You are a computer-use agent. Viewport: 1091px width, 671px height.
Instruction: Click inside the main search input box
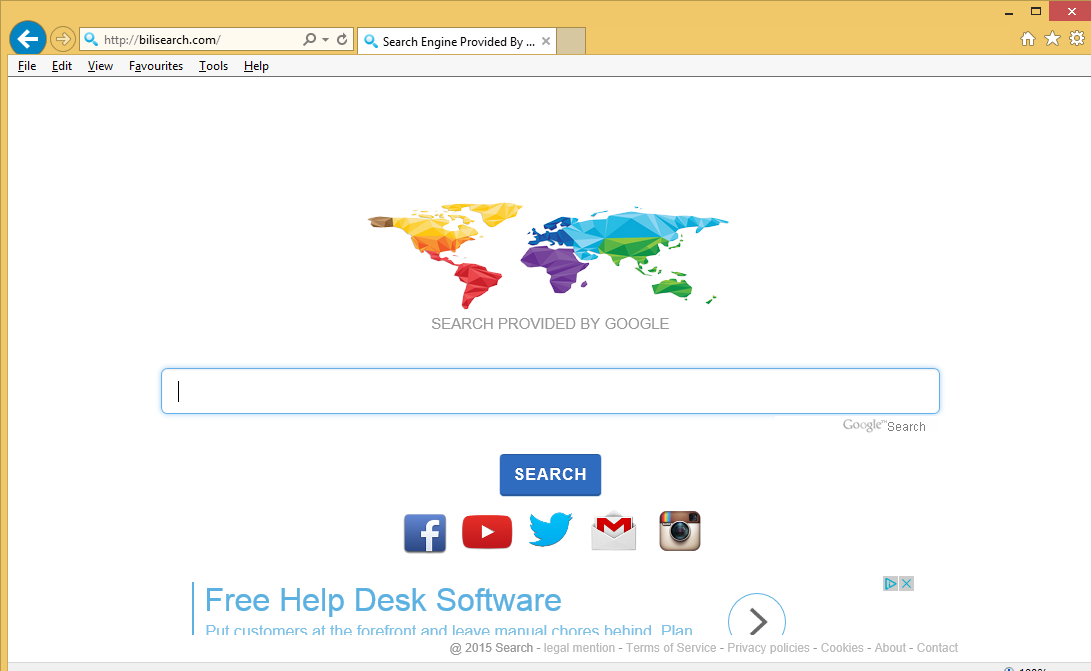550,391
